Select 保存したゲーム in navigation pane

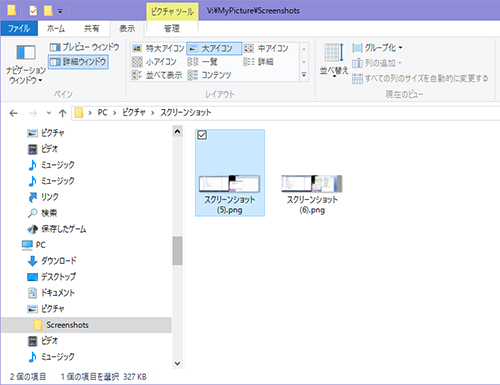pyautogui.click(x=57, y=229)
